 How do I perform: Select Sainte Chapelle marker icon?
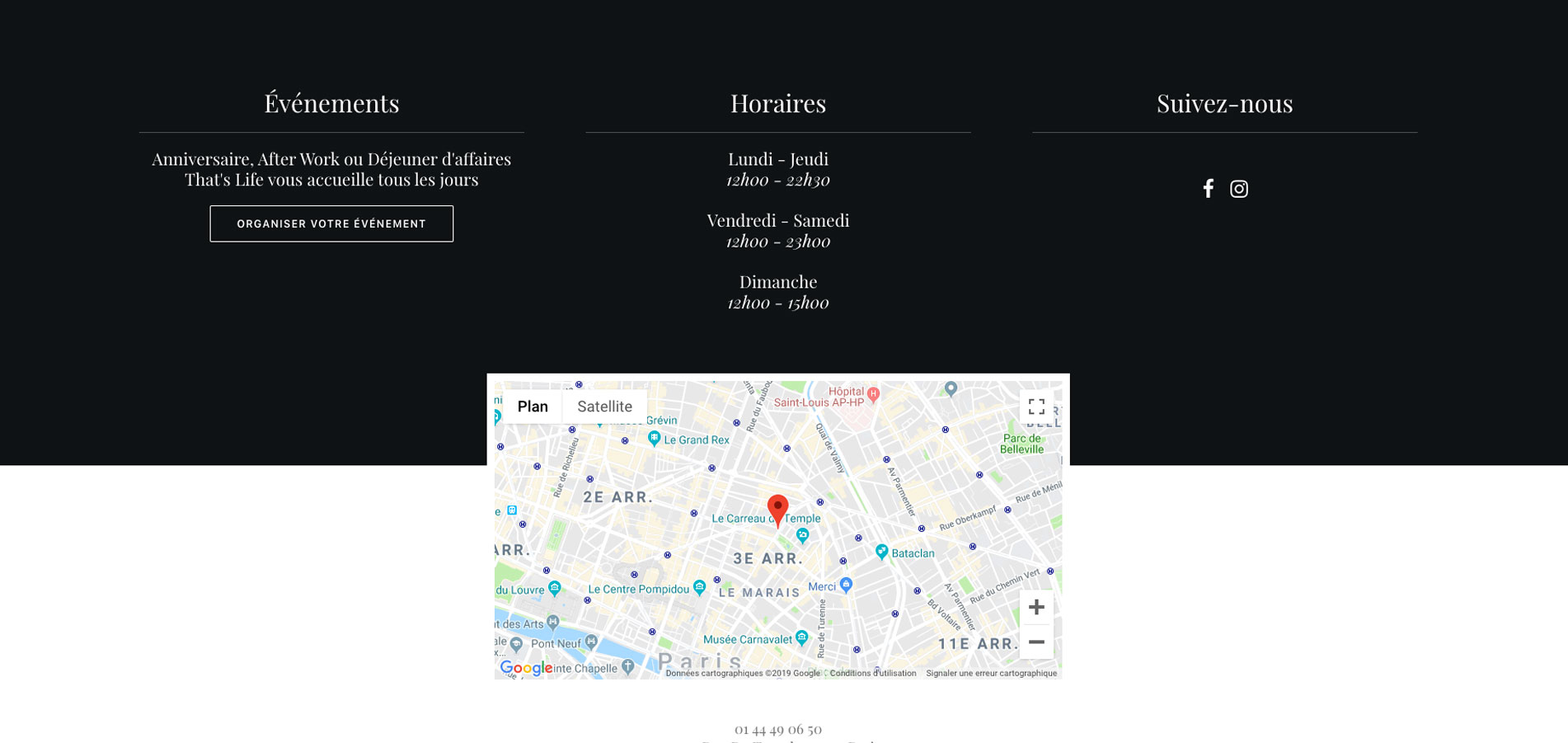click(x=628, y=666)
